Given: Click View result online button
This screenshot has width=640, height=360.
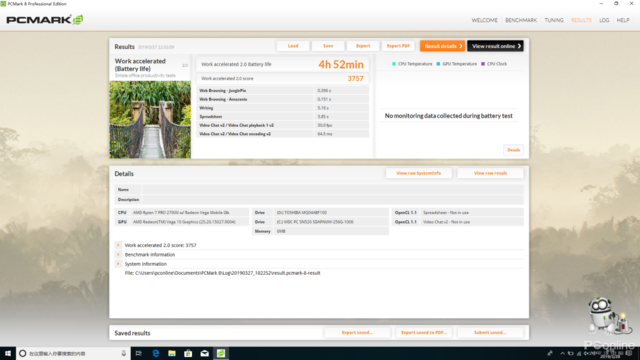Looking at the screenshot, I should [496, 46].
